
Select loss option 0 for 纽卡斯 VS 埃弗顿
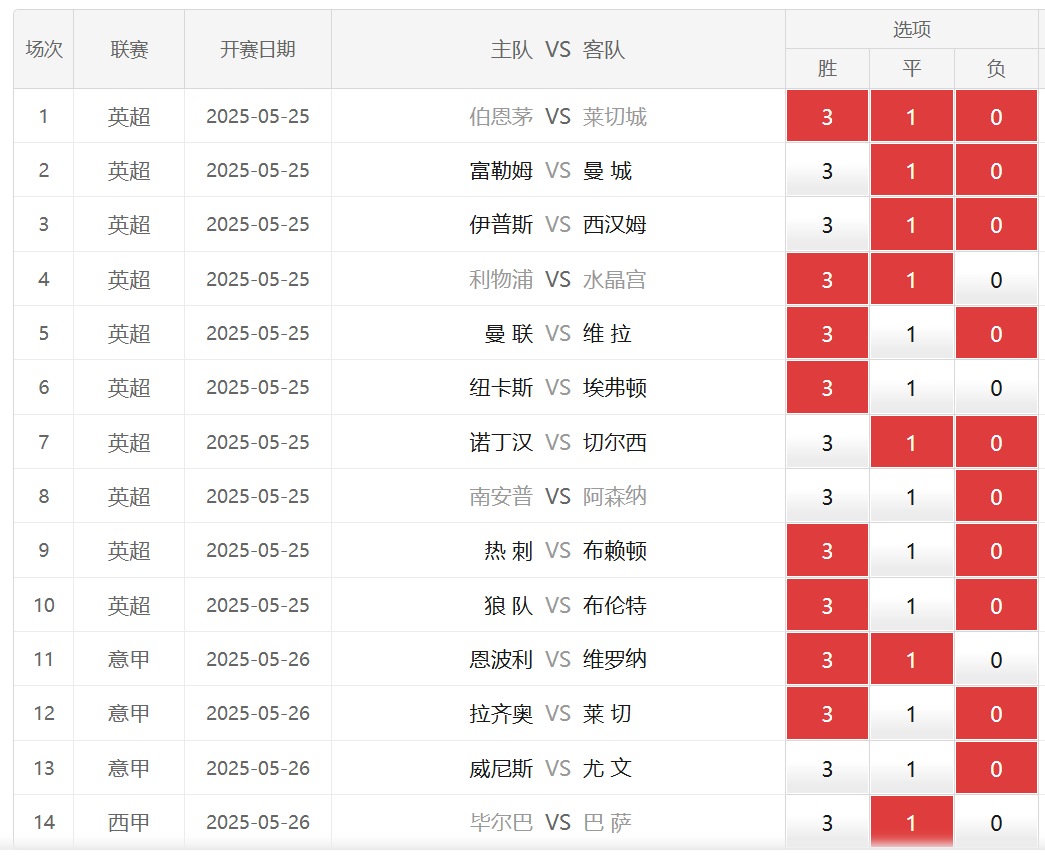tap(996, 387)
